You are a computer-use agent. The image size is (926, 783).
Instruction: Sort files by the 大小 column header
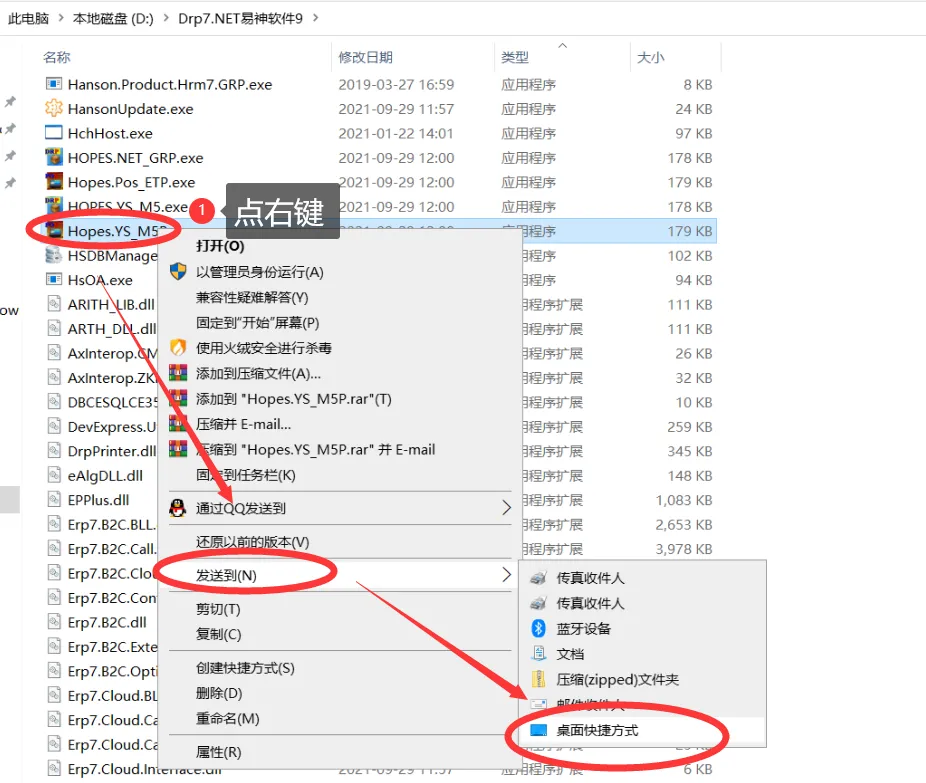(650, 57)
